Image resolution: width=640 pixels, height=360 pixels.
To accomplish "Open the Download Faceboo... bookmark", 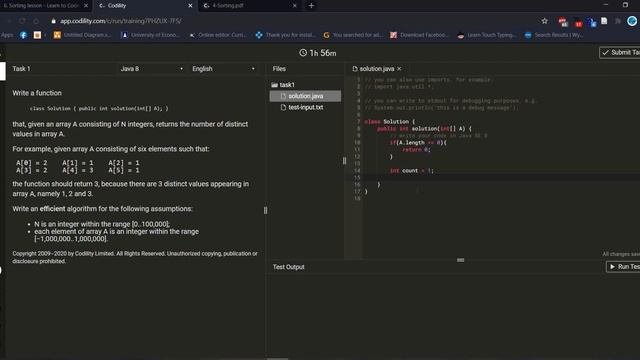I will pos(419,35).
